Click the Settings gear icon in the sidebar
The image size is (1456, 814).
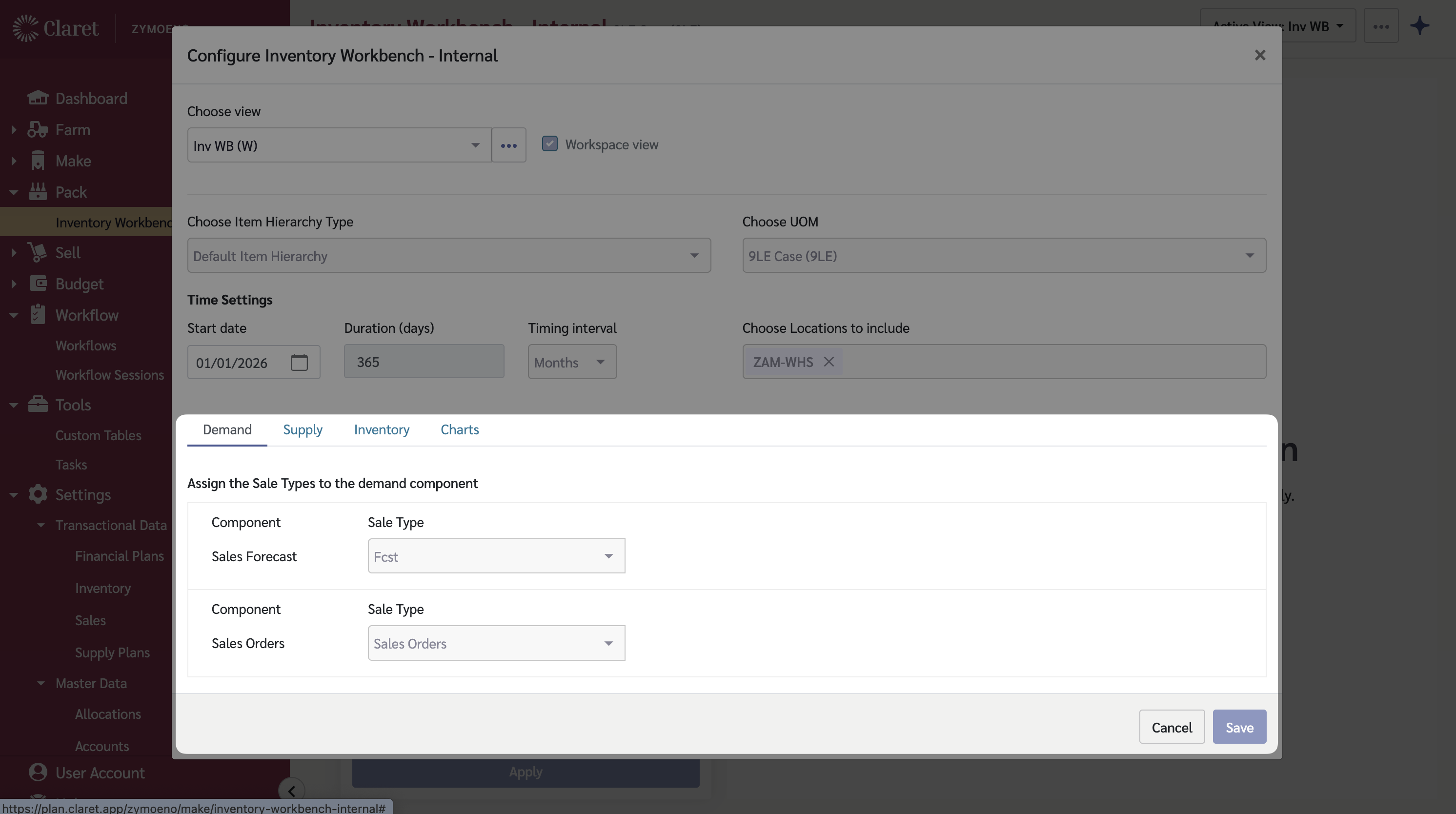38,495
